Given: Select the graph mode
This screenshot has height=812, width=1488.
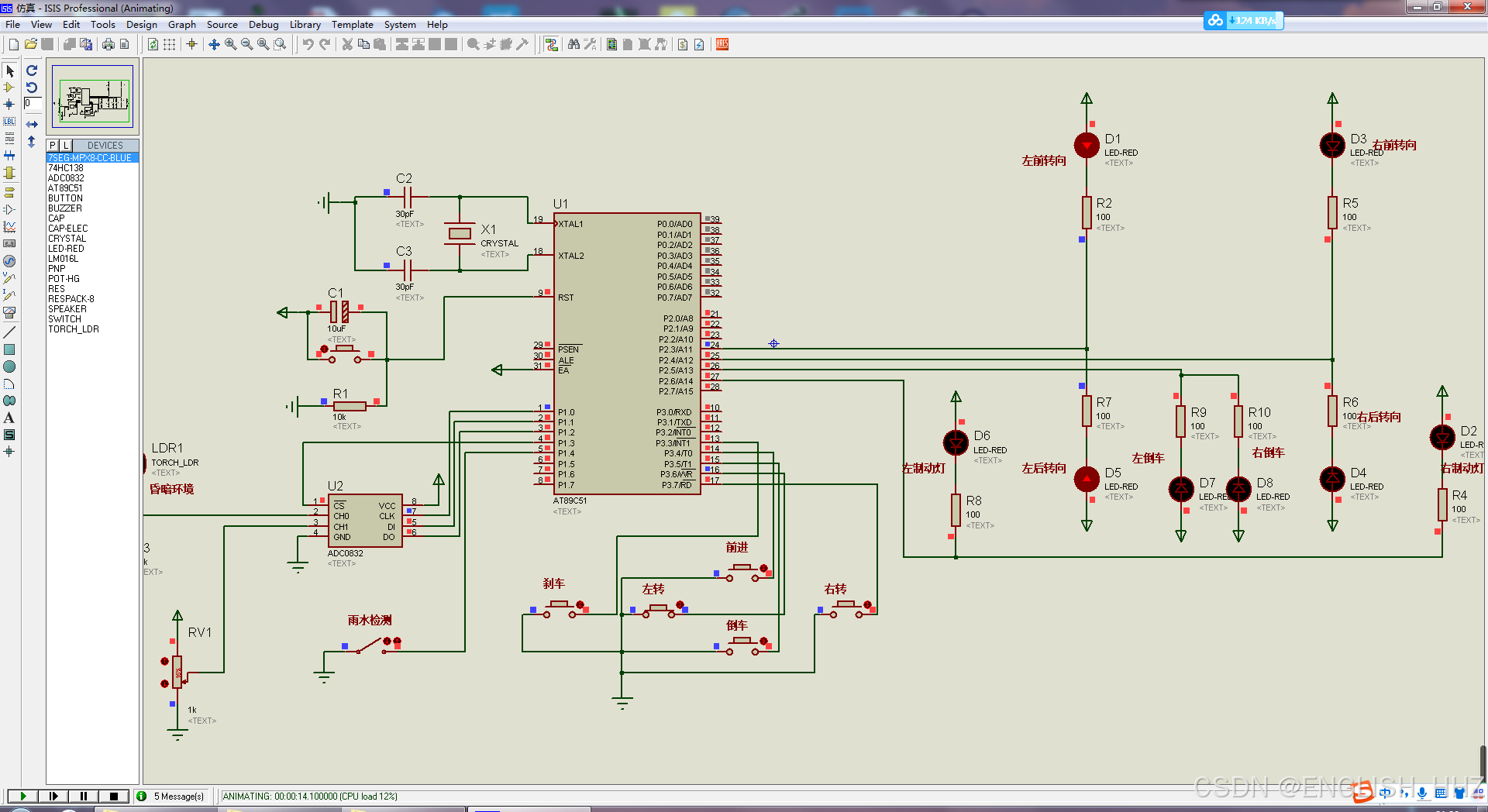Looking at the screenshot, I should pos(9,227).
